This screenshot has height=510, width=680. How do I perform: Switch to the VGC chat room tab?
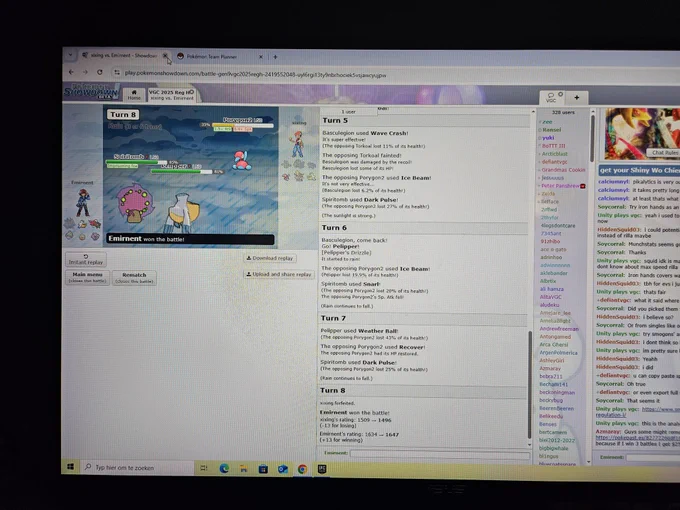(x=551, y=97)
